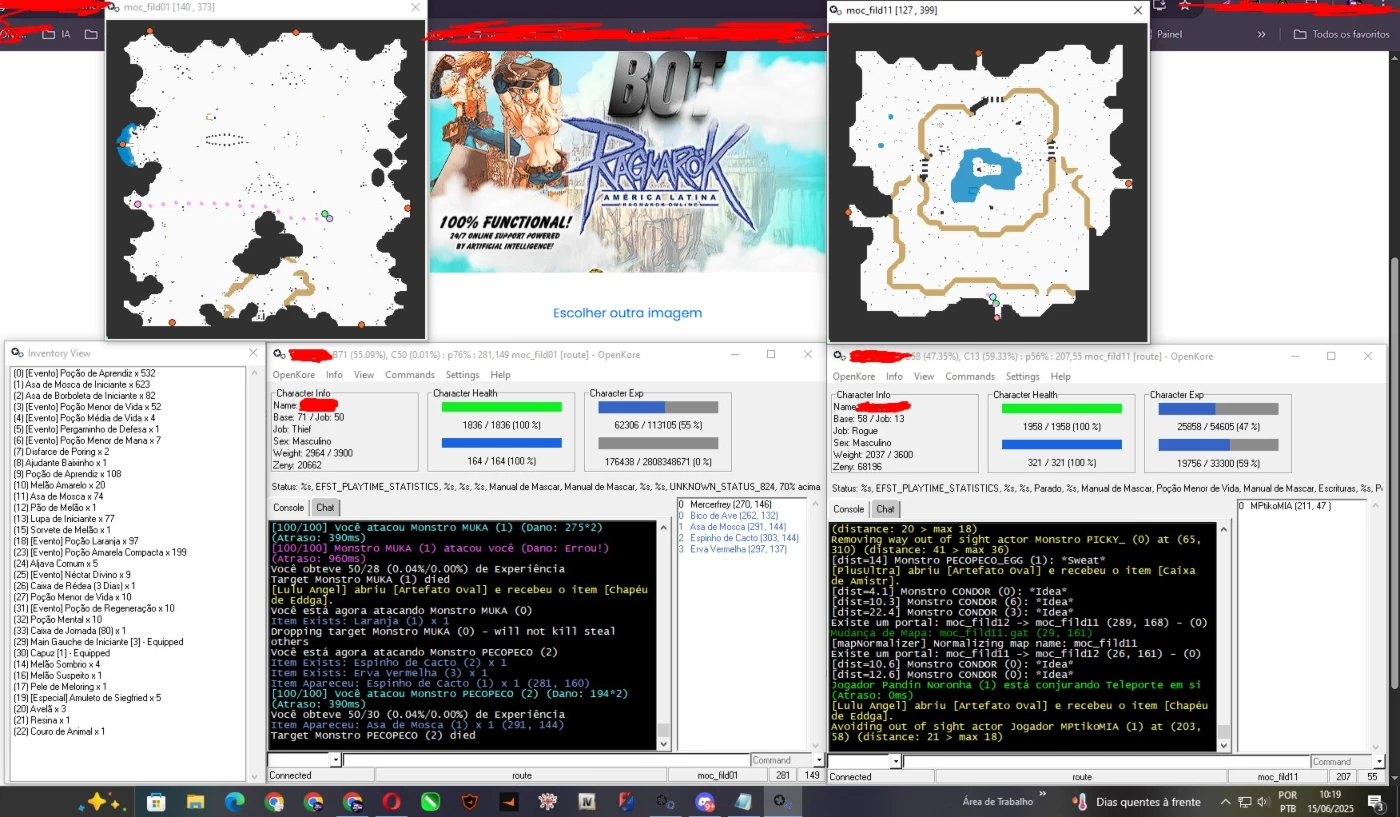Show hidden icons in the system tray
This screenshot has width=1400, height=817.
pos(1226,802)
